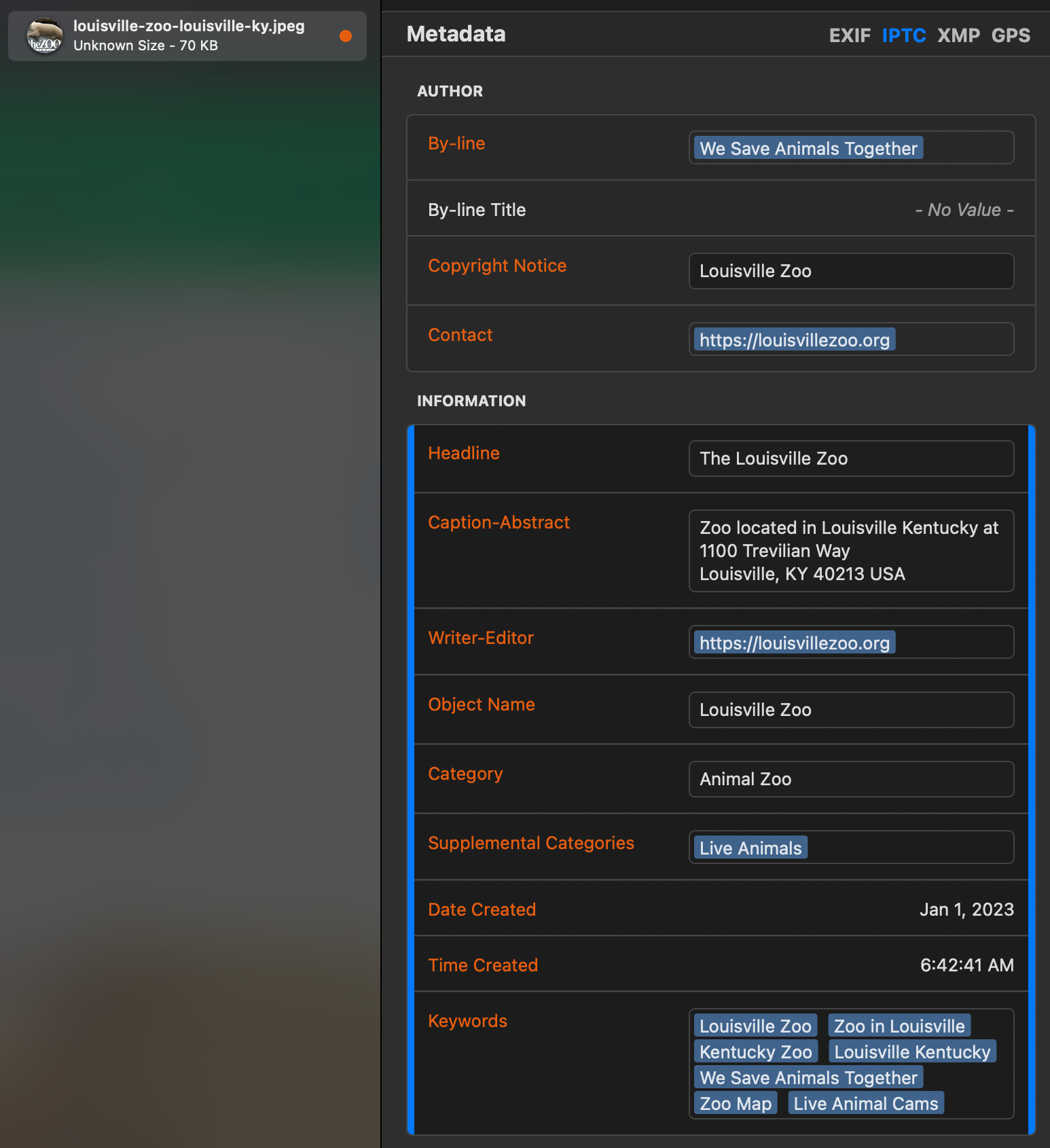
Task: Click the AUTHOR section heading
Action: 450,91
